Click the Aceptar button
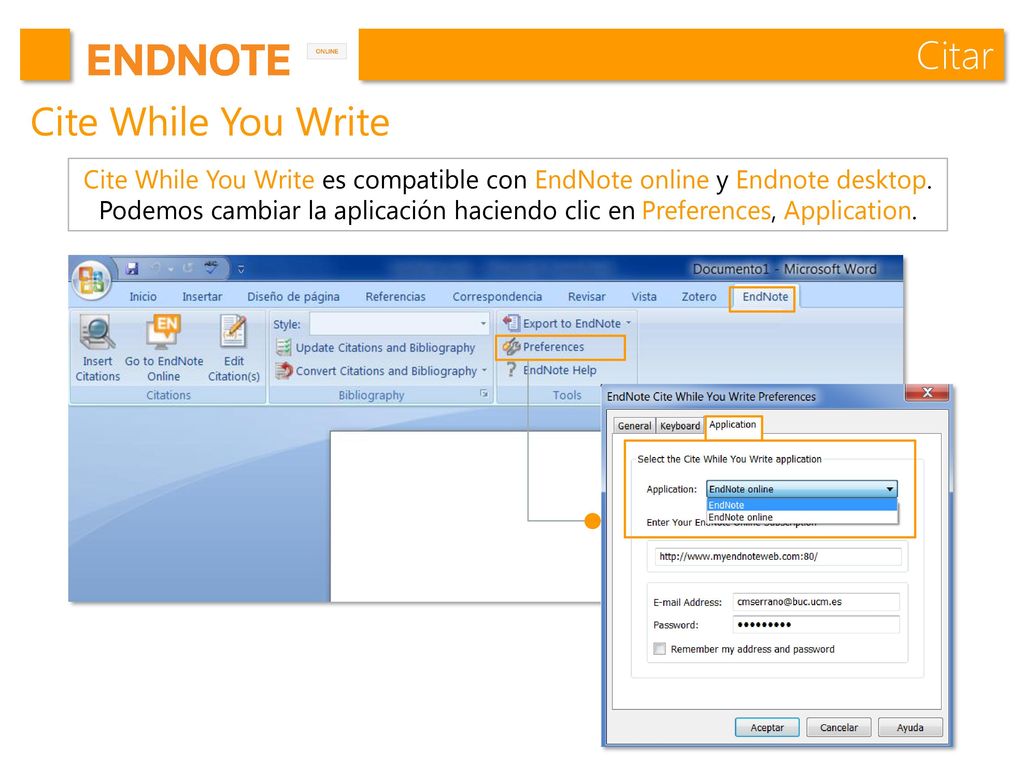This screenshot has height=768, width=1024. tap(767, 728)
